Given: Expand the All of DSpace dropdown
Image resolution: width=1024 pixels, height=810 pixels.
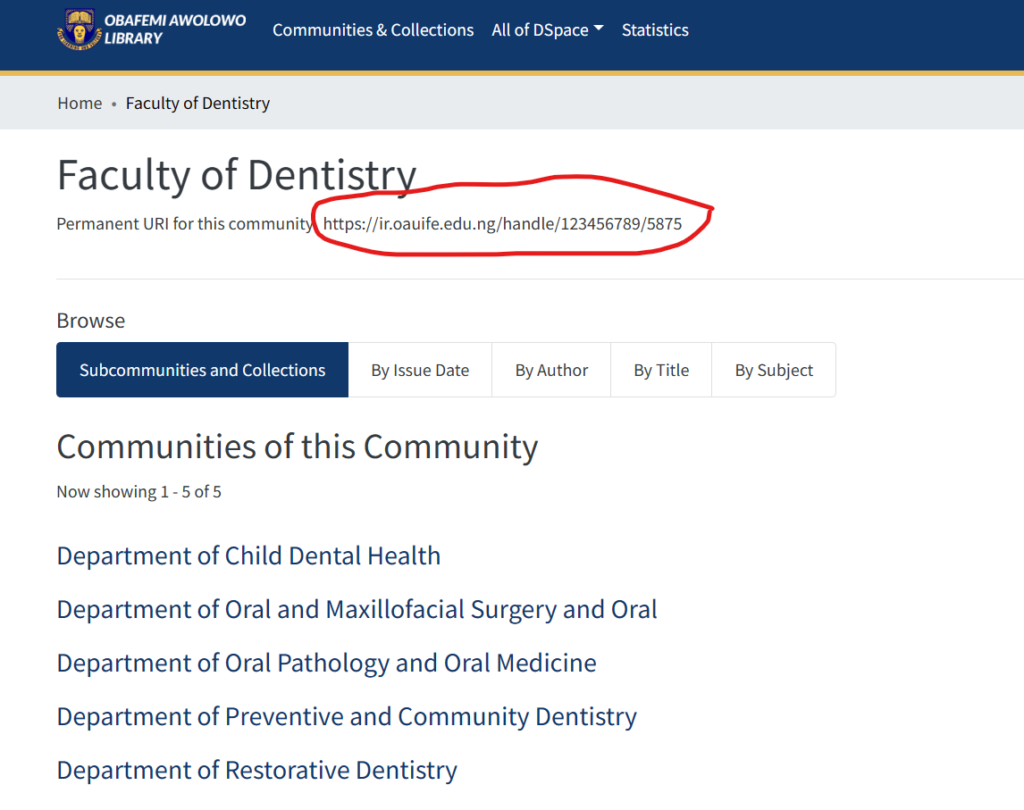Looking at the screenshot, I should (x=547, y=30).
